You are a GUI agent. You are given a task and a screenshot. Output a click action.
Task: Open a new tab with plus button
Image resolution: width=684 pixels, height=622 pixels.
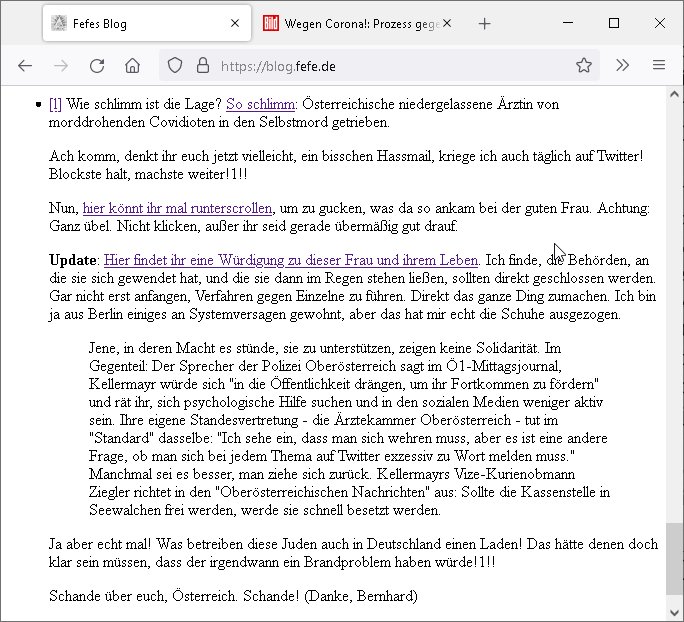pos(484,24)
